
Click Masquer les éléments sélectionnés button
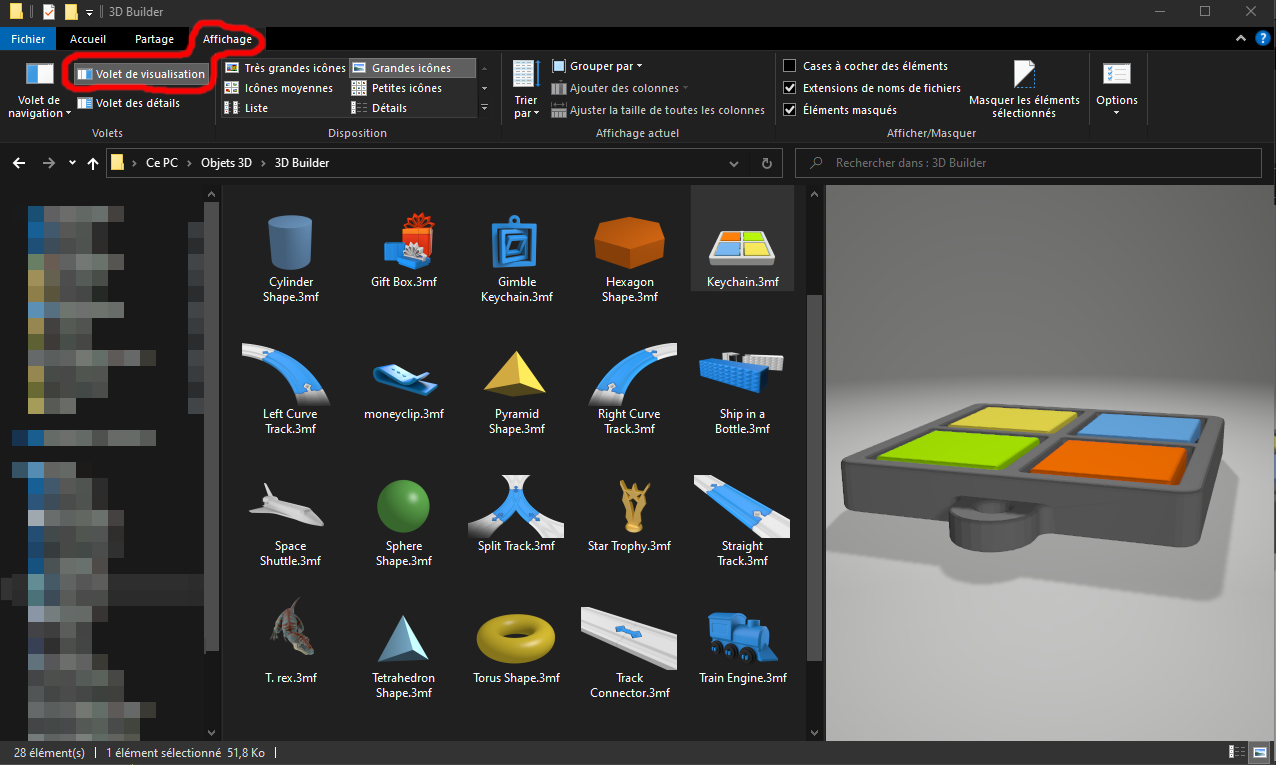pyautogui.click(x=1024, y=90)
